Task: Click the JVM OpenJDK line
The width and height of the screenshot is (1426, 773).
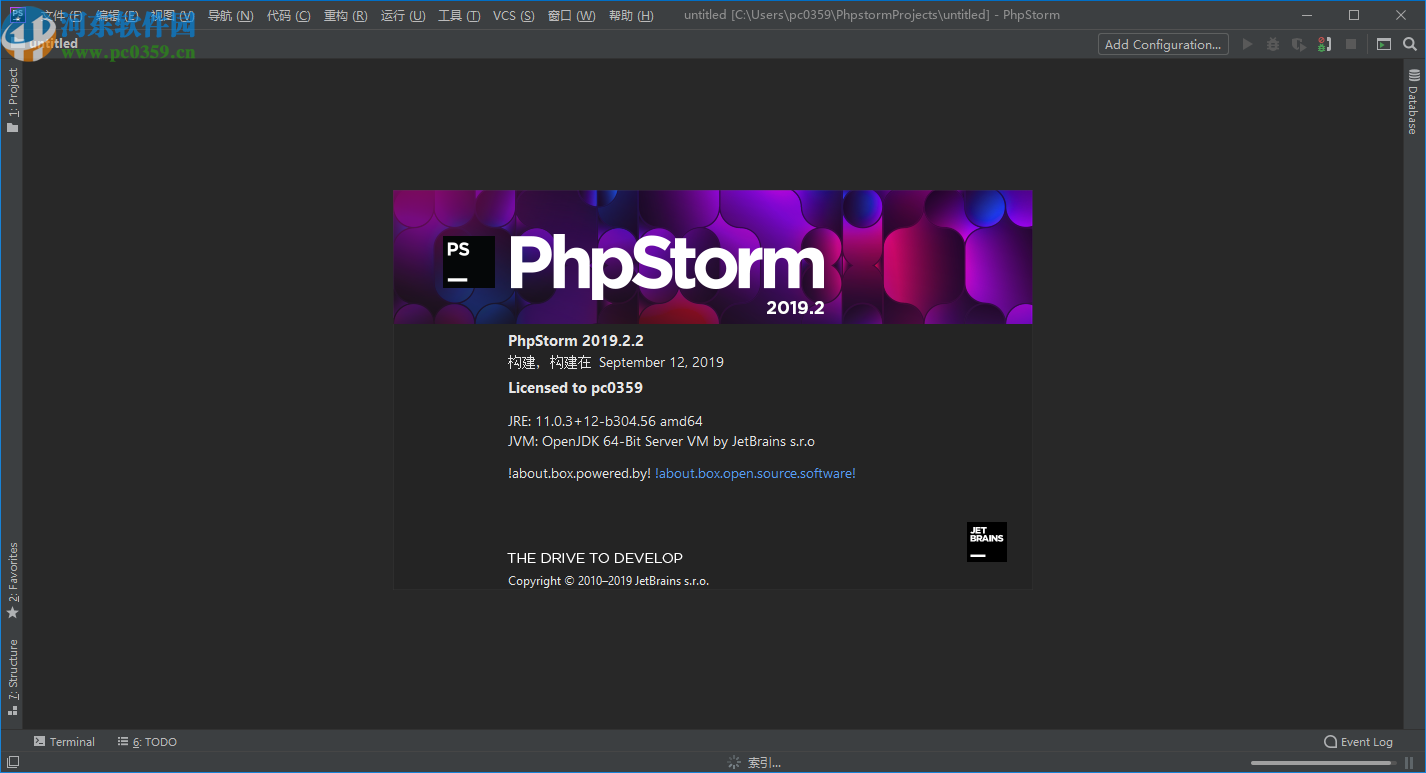Action: click(661, 441)
